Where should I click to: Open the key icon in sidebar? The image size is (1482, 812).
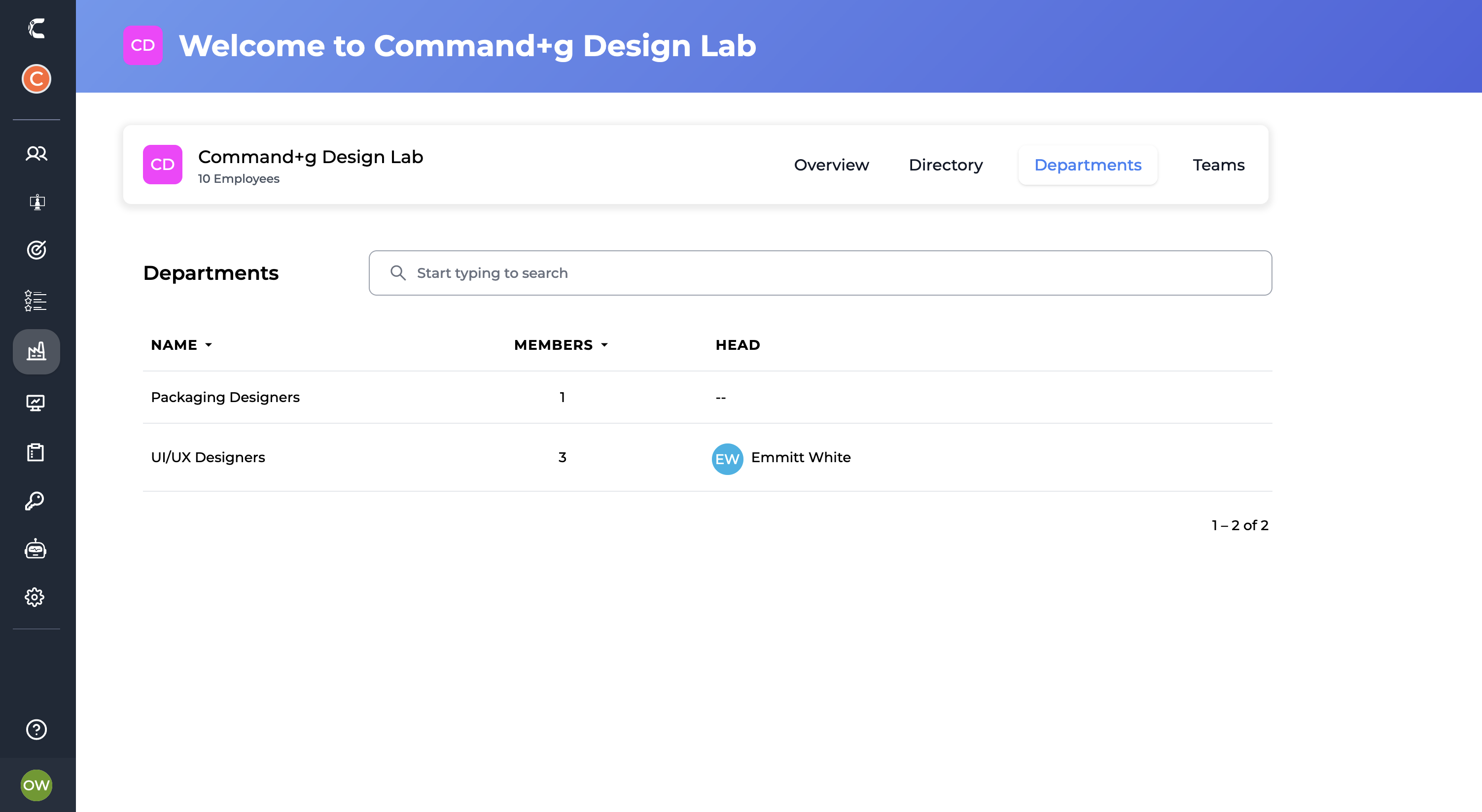pyautogui.click(x=35, y=501)
